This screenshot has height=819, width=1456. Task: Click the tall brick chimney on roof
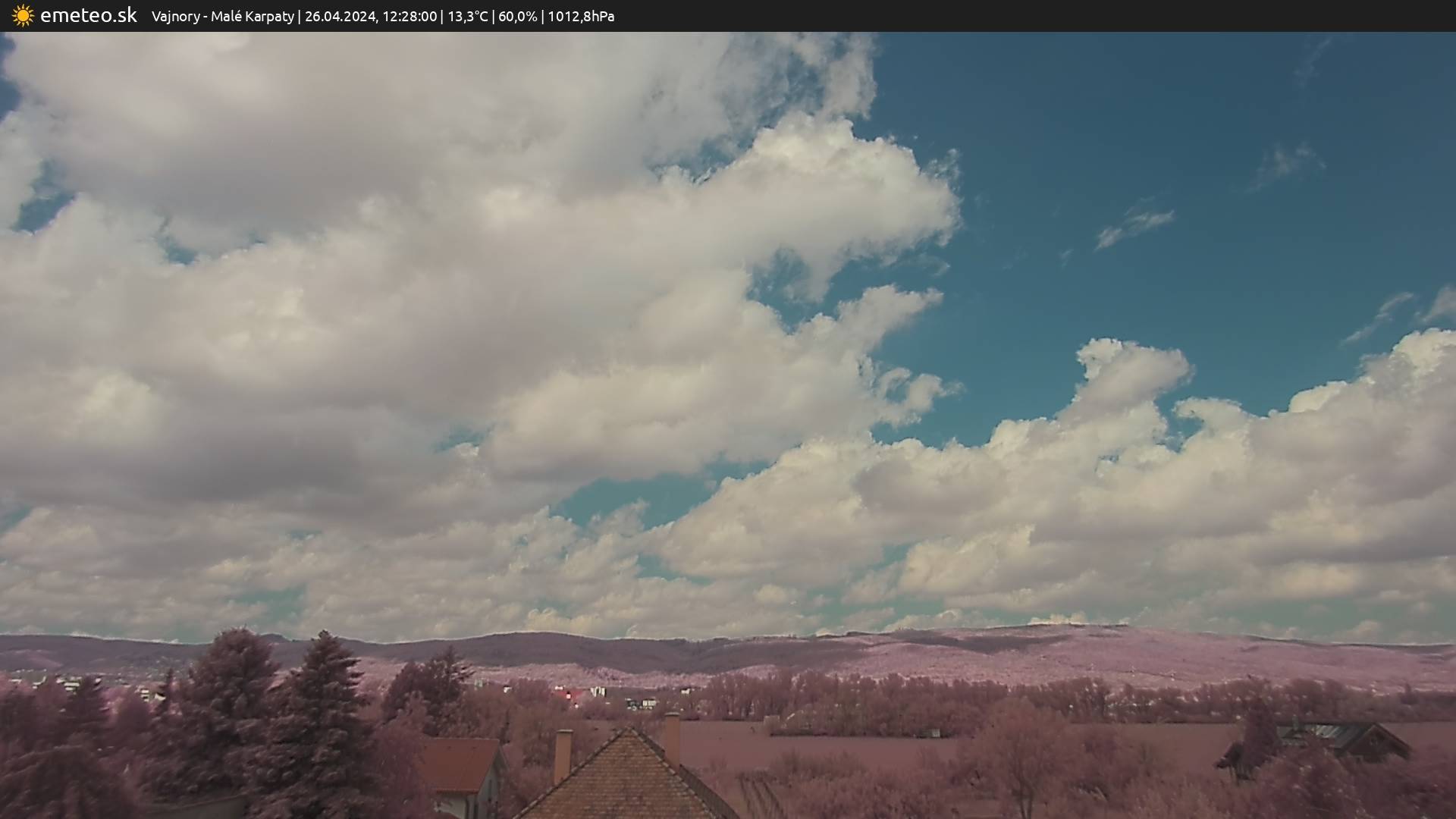[x=562, y=755]
